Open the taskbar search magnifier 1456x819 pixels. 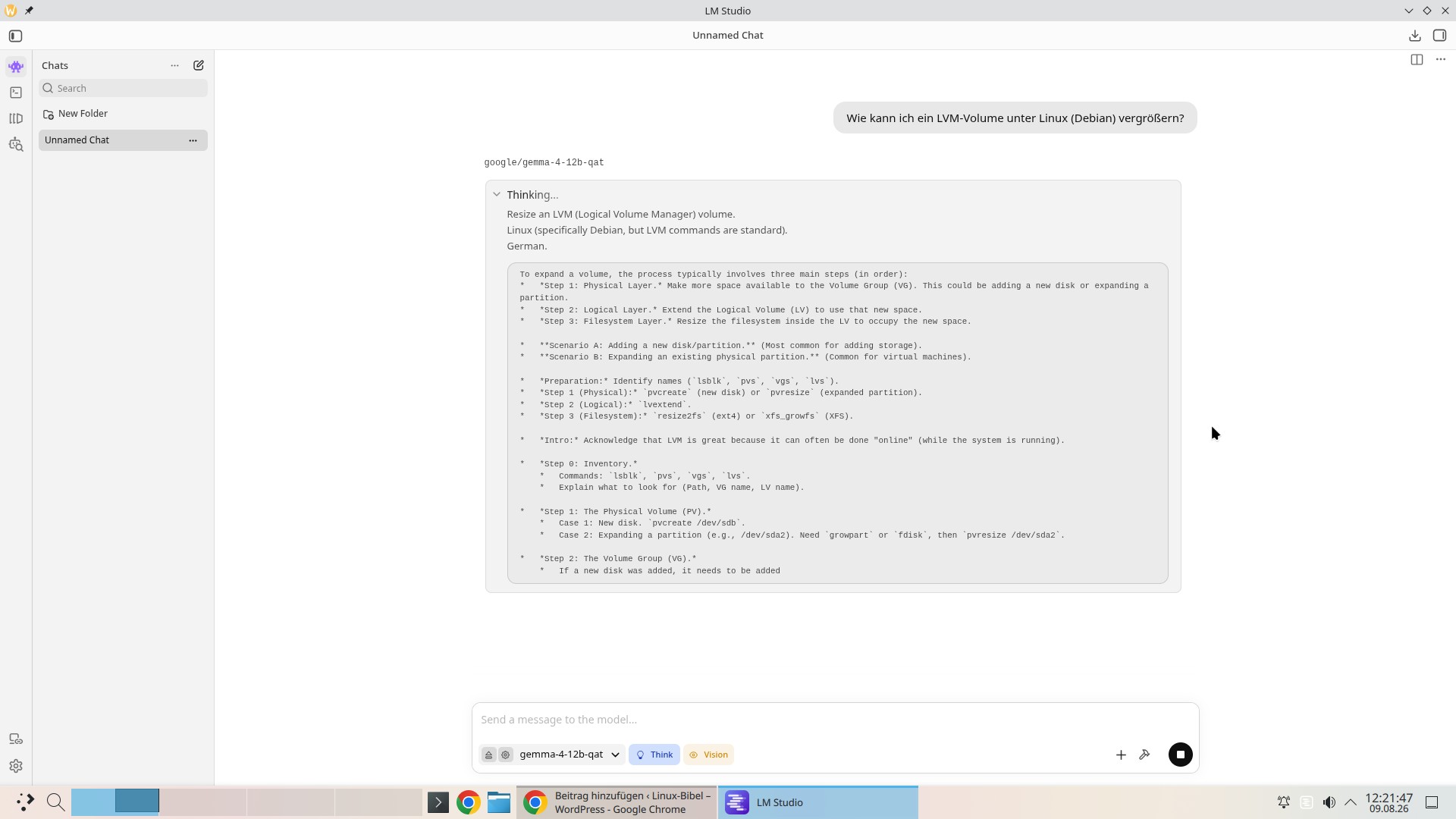point(55,802)
